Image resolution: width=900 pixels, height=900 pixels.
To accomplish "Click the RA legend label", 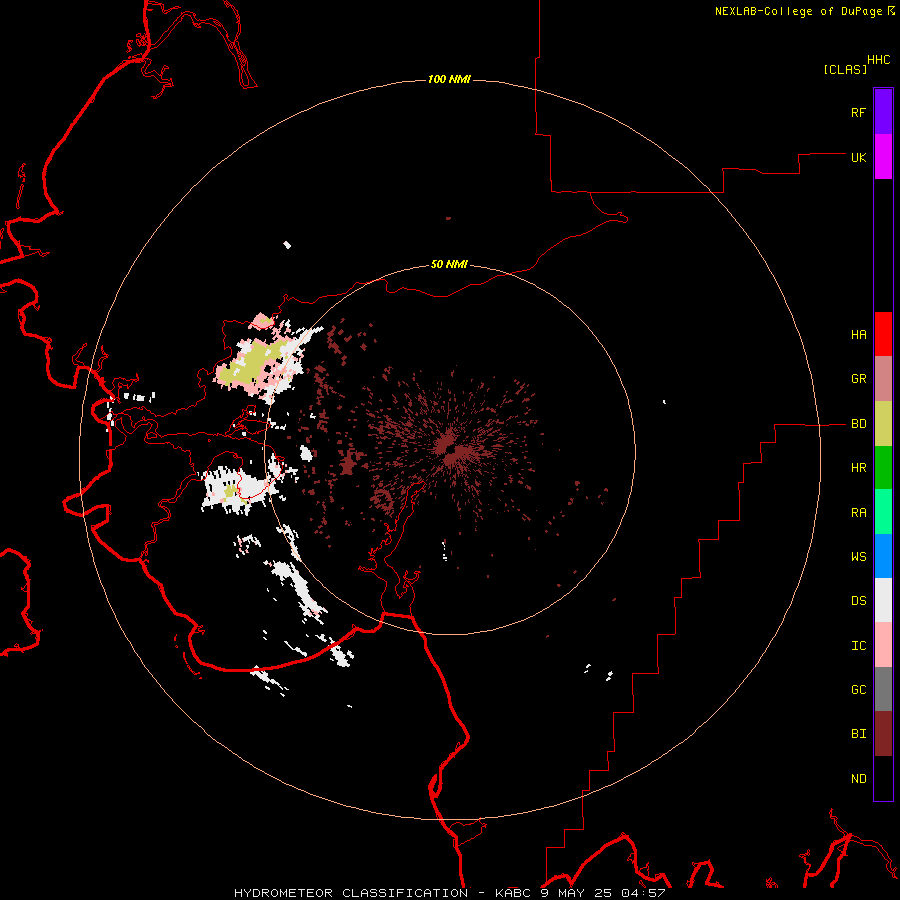I will pos(858,513).
